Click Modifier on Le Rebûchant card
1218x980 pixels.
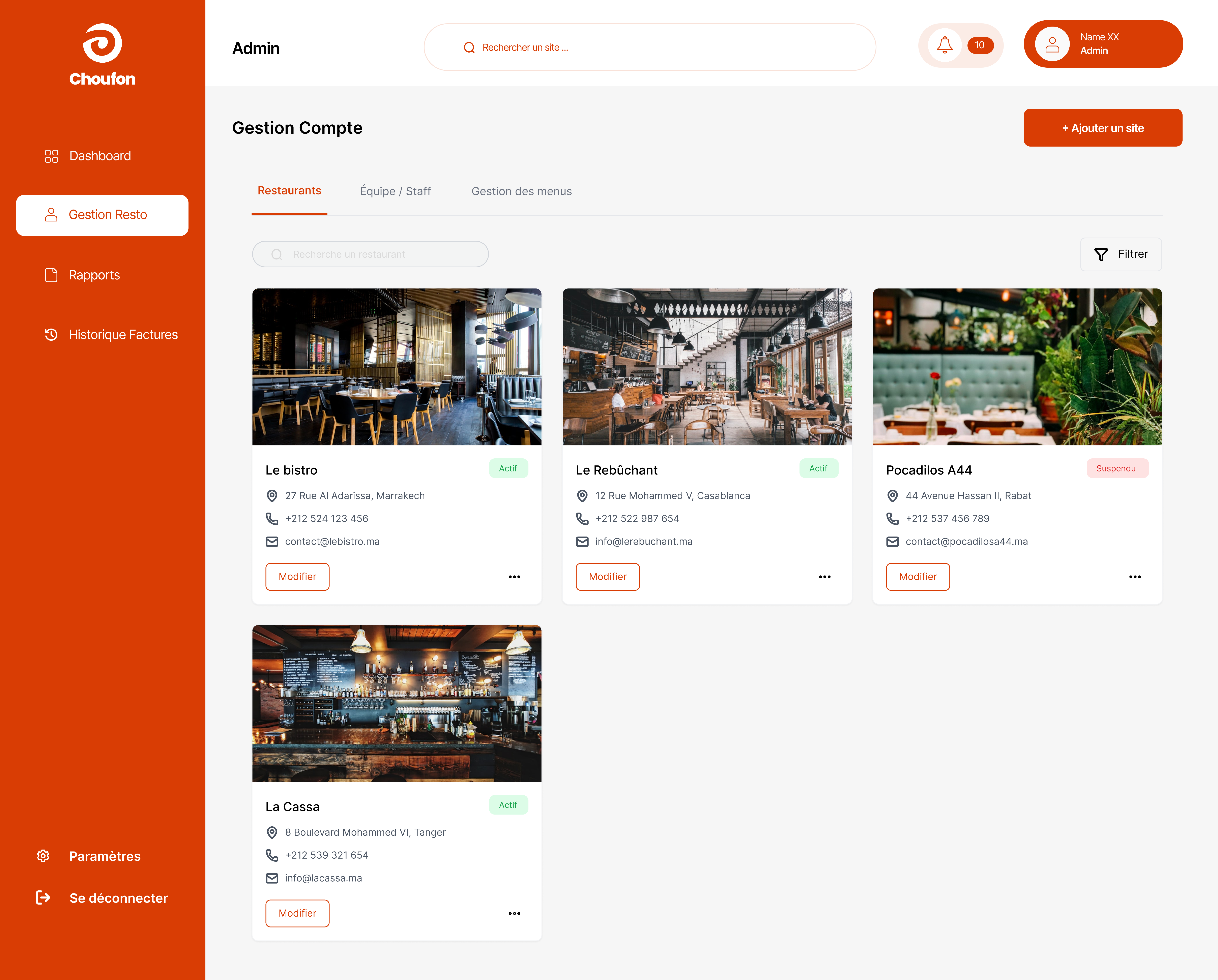(607, 577)
